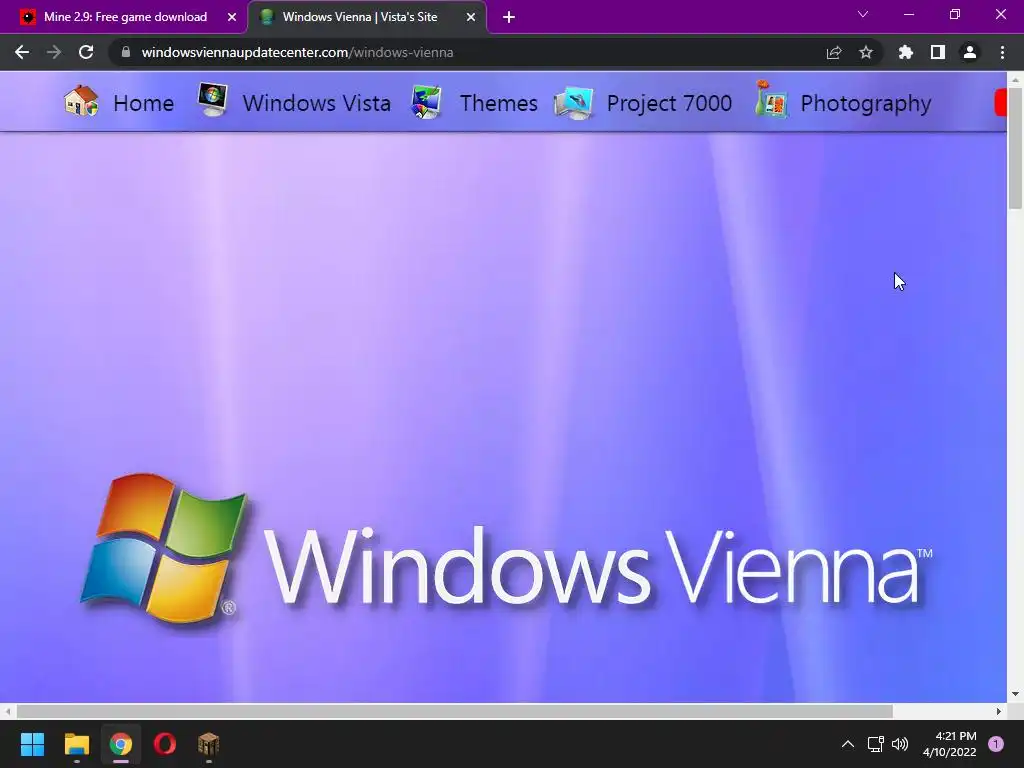Open the Project 7000 page
Viewport: 1024px width, 768px height.
669,103
